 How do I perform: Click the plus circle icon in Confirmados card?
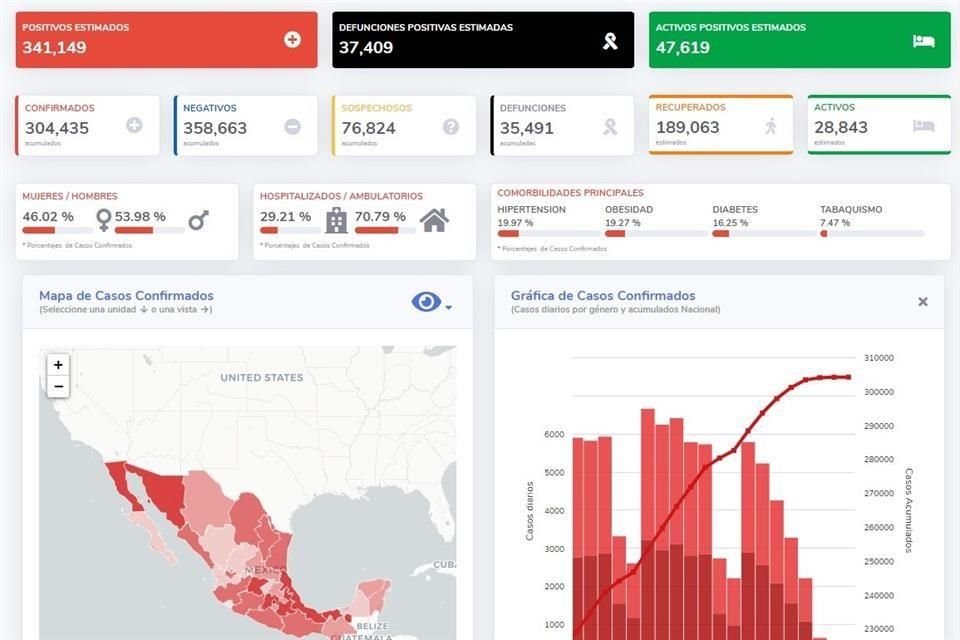pos(134,125)
